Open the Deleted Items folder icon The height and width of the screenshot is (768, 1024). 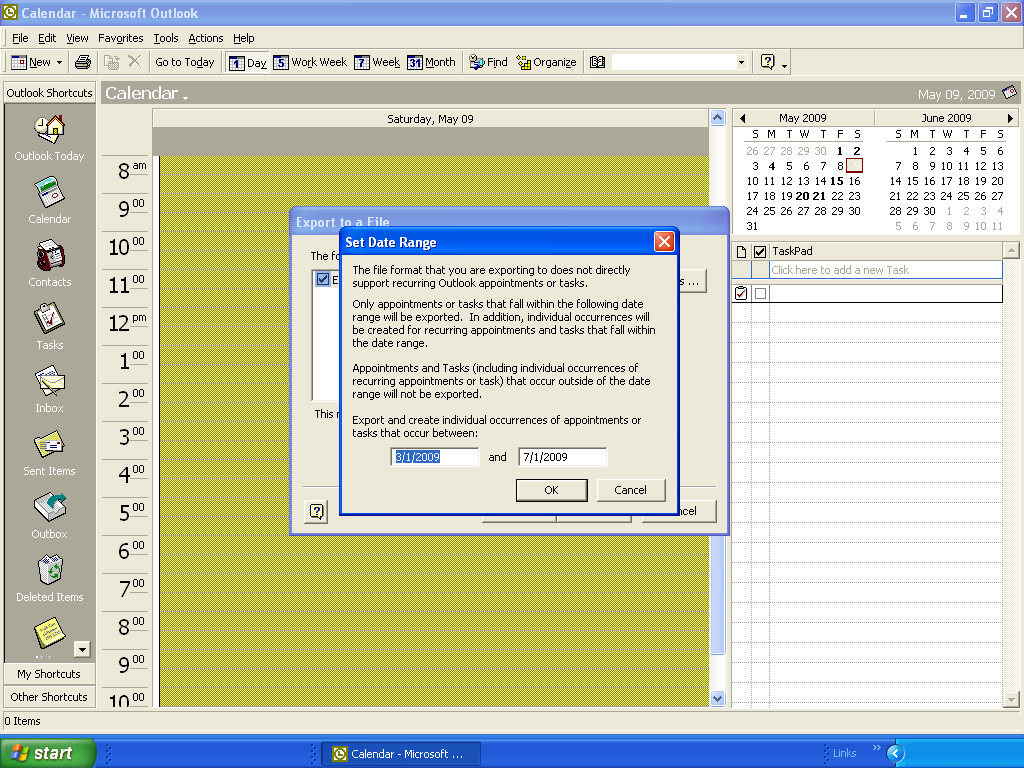(x=49, y=571)
